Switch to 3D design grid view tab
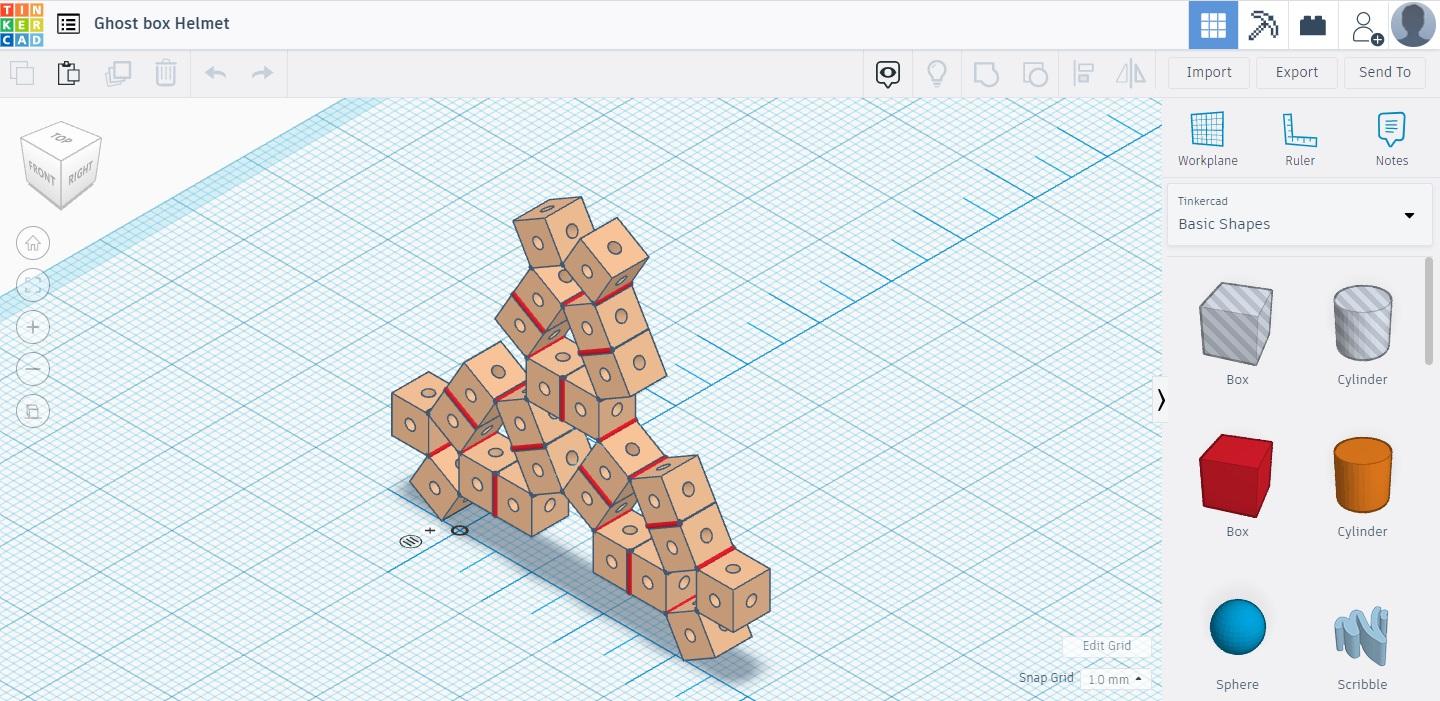This screenshot has height=701, width=1440. click(x=1213, y=25)
